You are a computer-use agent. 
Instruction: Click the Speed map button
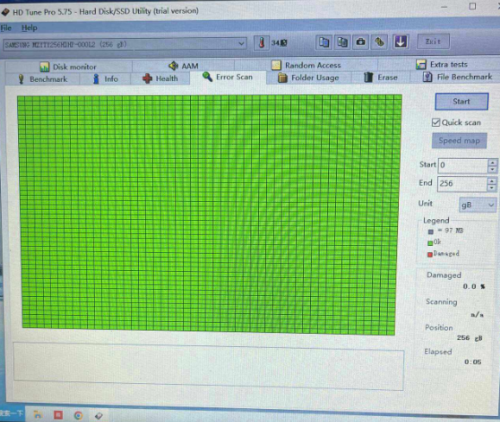(x=459, y=141)
